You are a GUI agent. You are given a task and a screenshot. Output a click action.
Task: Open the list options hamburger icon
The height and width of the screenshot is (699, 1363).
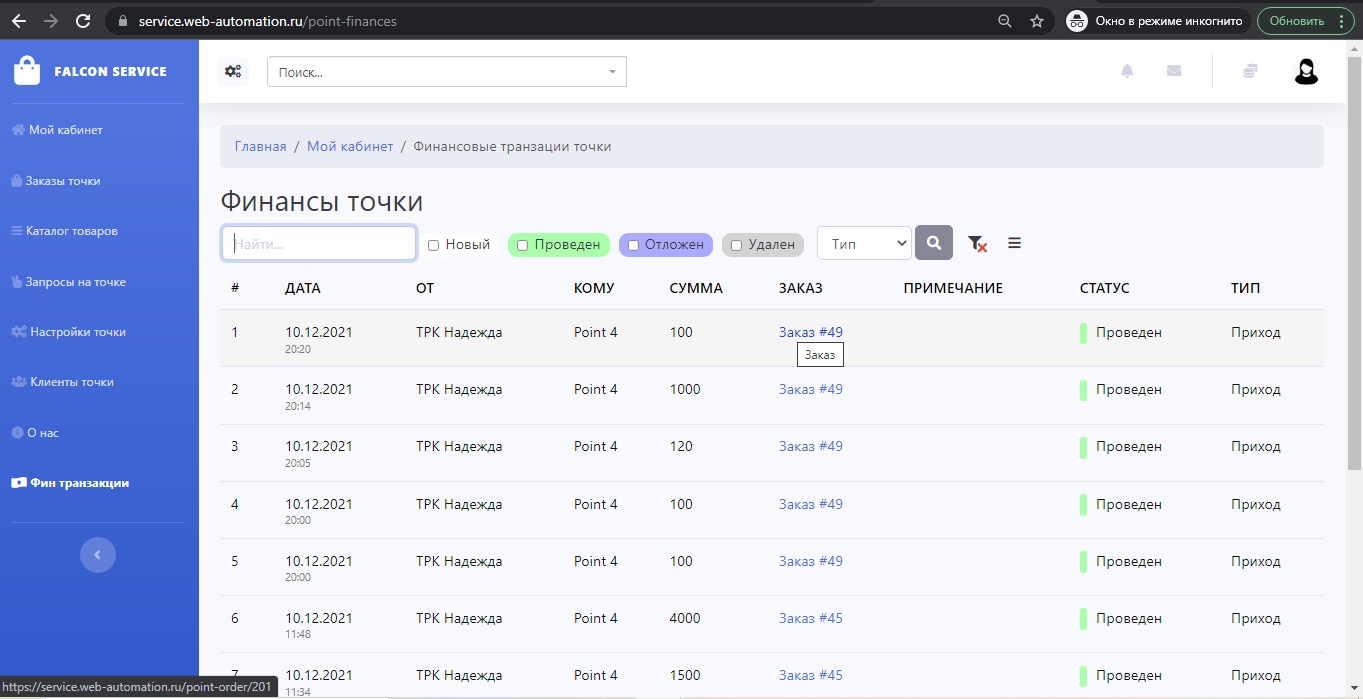coord(1014,243)
